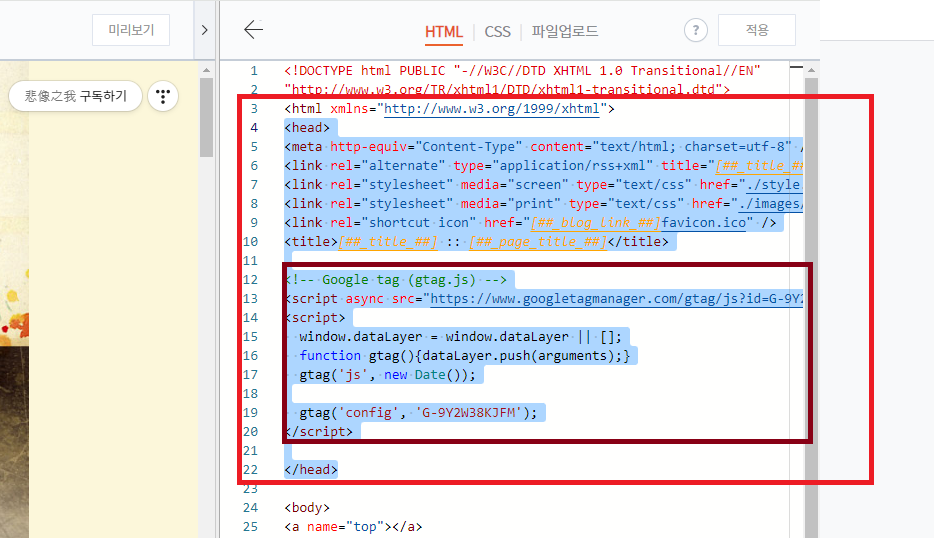Click the 적용 apply button

coord(756,30)
